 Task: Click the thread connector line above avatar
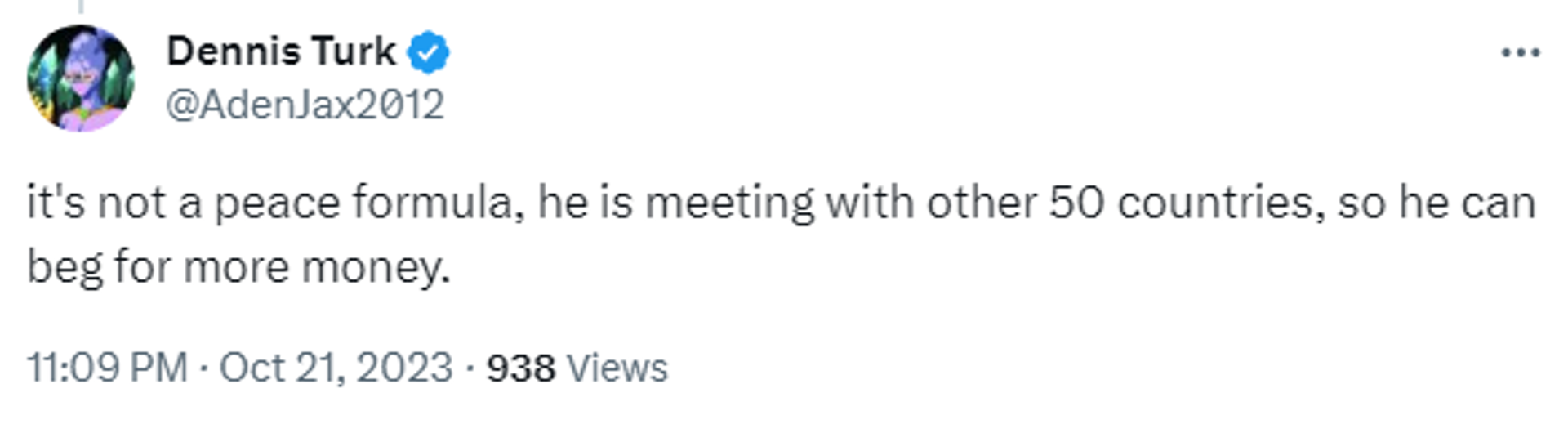coord(81,7)
